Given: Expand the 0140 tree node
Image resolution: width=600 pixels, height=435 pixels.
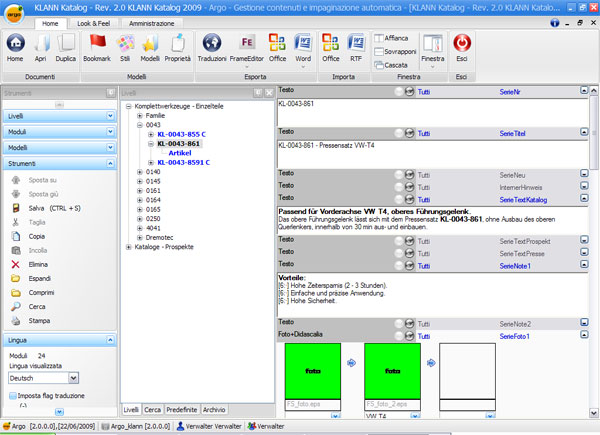Looking at the screenshot, I should click(140, 172).
